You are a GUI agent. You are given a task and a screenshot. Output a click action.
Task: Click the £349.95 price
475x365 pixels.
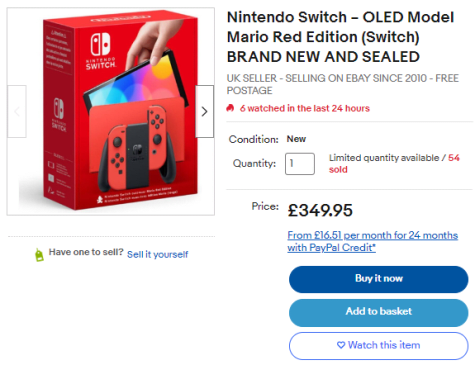point(320,210)
